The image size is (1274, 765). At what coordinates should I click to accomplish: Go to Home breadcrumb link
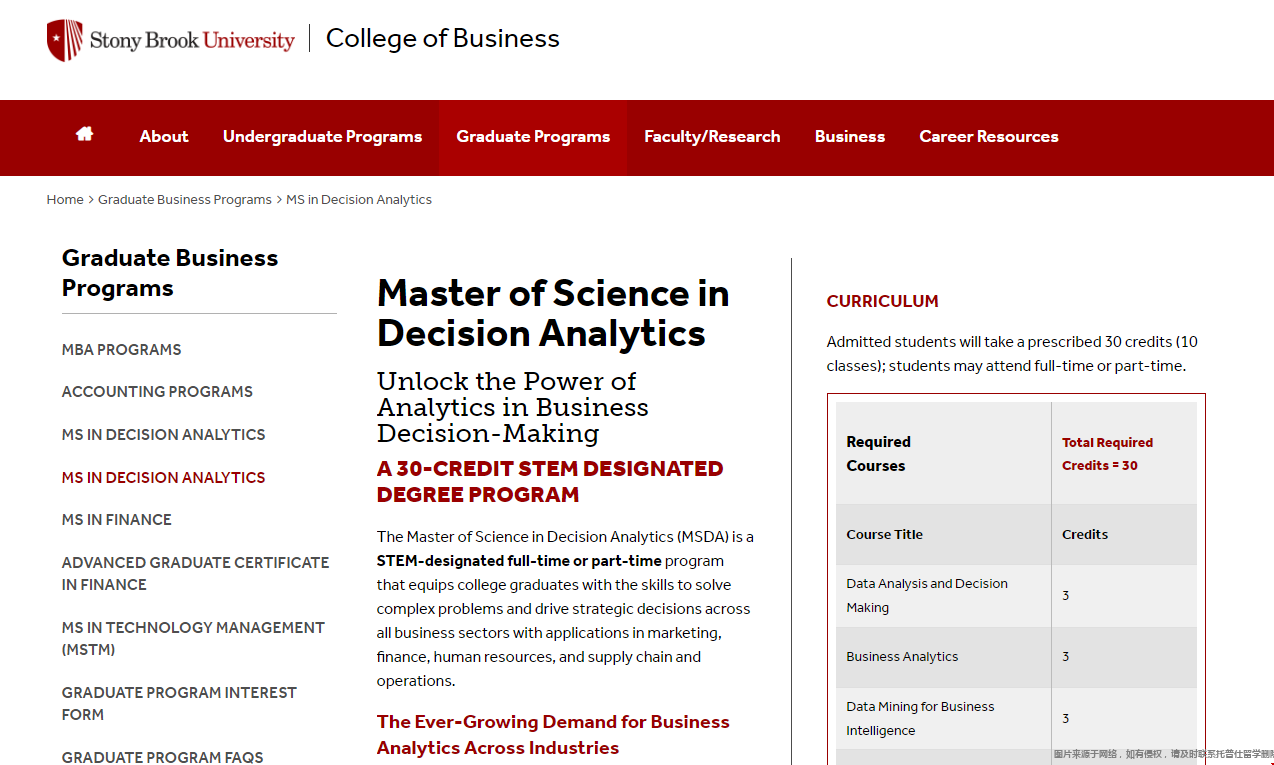click(x=65, y=200)
